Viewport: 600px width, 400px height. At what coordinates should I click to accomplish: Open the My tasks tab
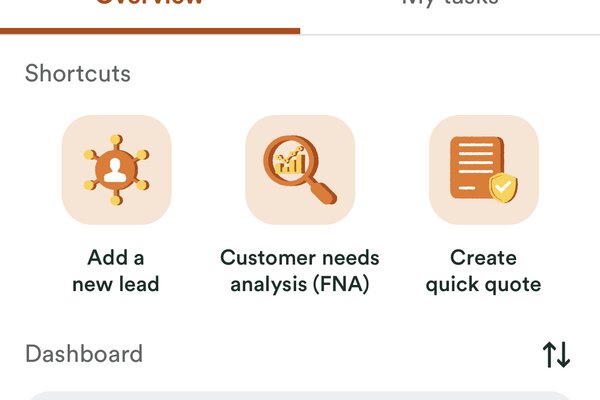[x=449, y=5]
